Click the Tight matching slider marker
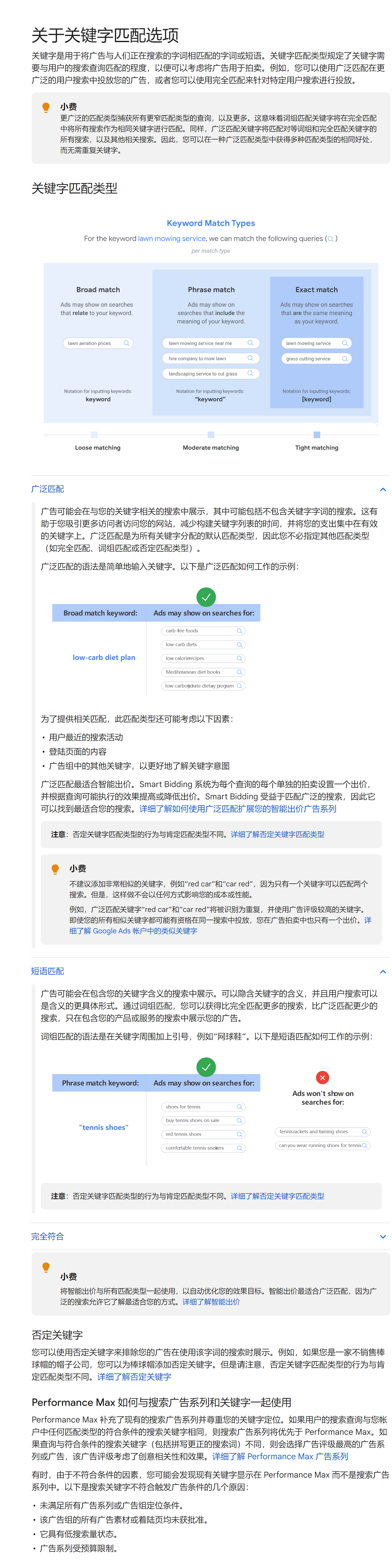 pos(316,435)
